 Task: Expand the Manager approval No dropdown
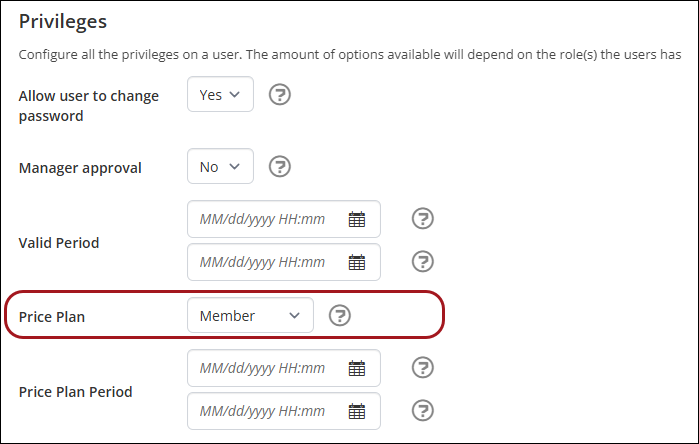click(x=220, y=166)
